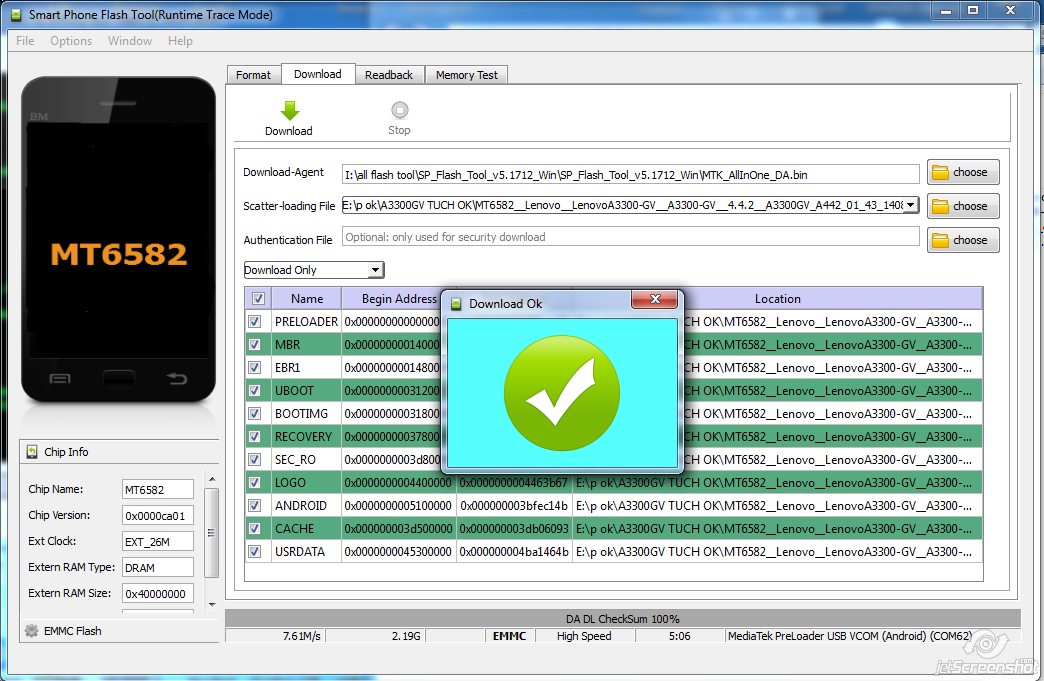
Task: Click the Download-Agent path field
Action: point(630,174)
